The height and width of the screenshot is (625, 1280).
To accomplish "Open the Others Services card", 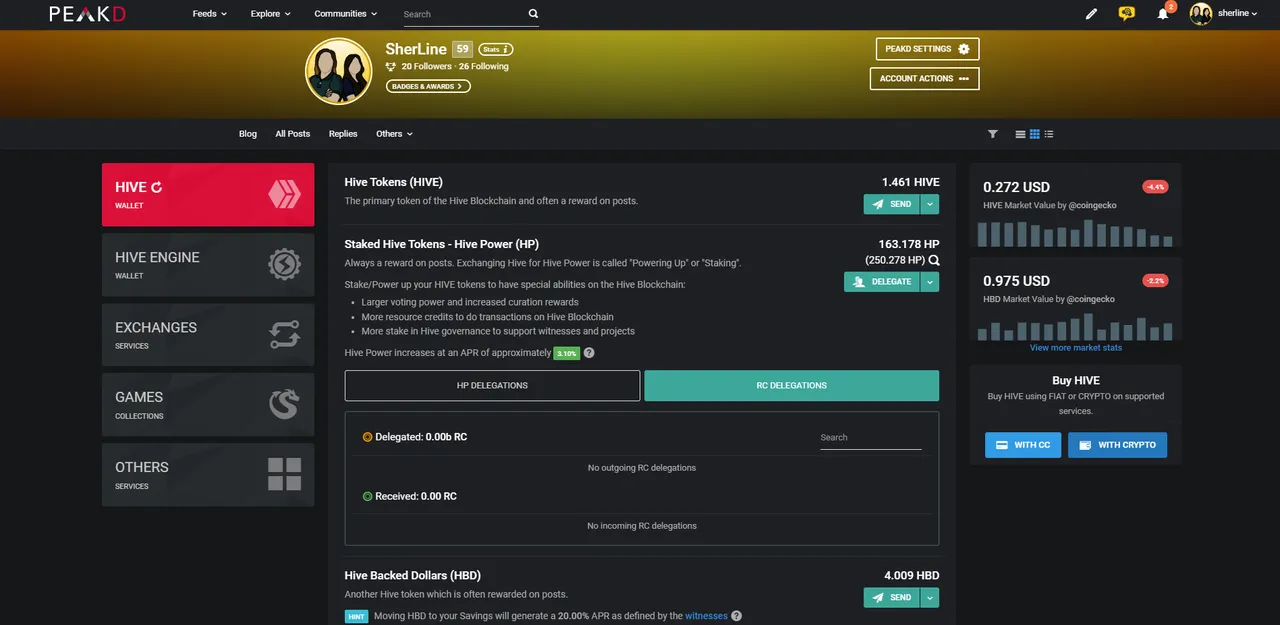I will tap(208, 475).
